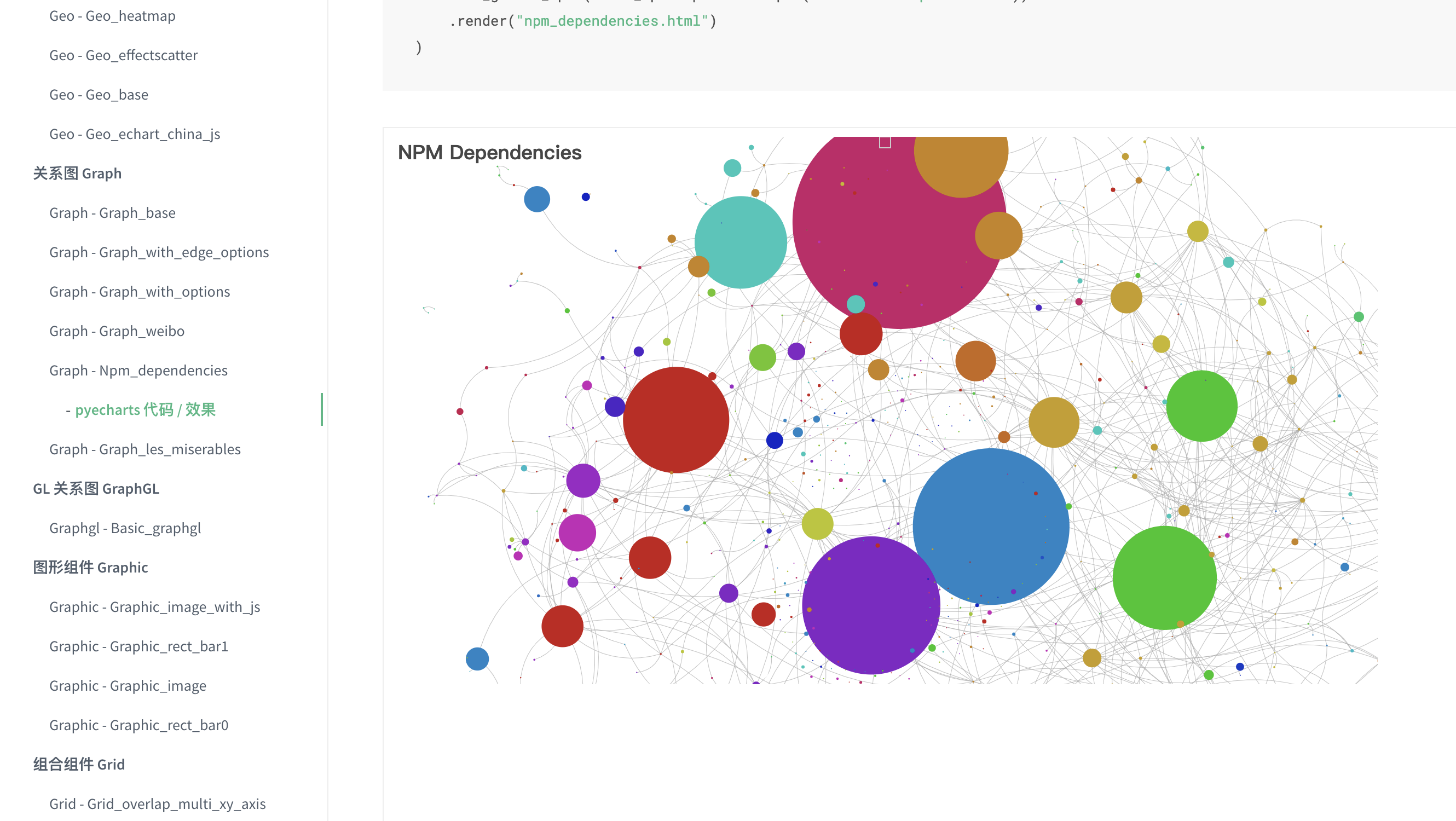The width and height of the screenshot is (1456, 821).
Task: Select the GL 关系图 GraphGL heading
Action: (x=96, y=489)
